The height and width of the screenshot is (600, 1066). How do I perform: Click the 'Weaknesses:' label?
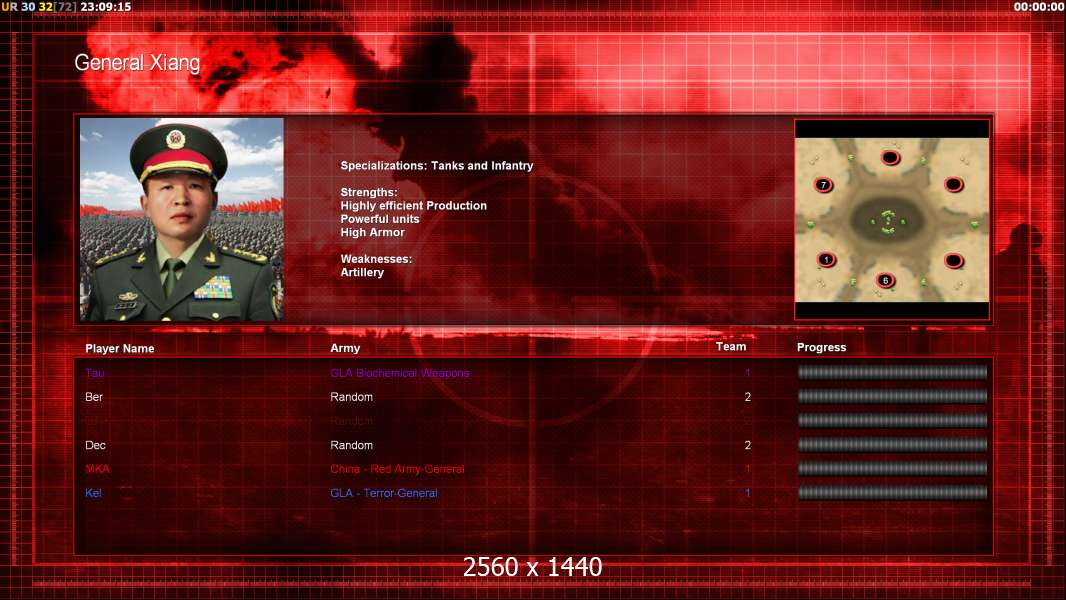click(376, 259)
